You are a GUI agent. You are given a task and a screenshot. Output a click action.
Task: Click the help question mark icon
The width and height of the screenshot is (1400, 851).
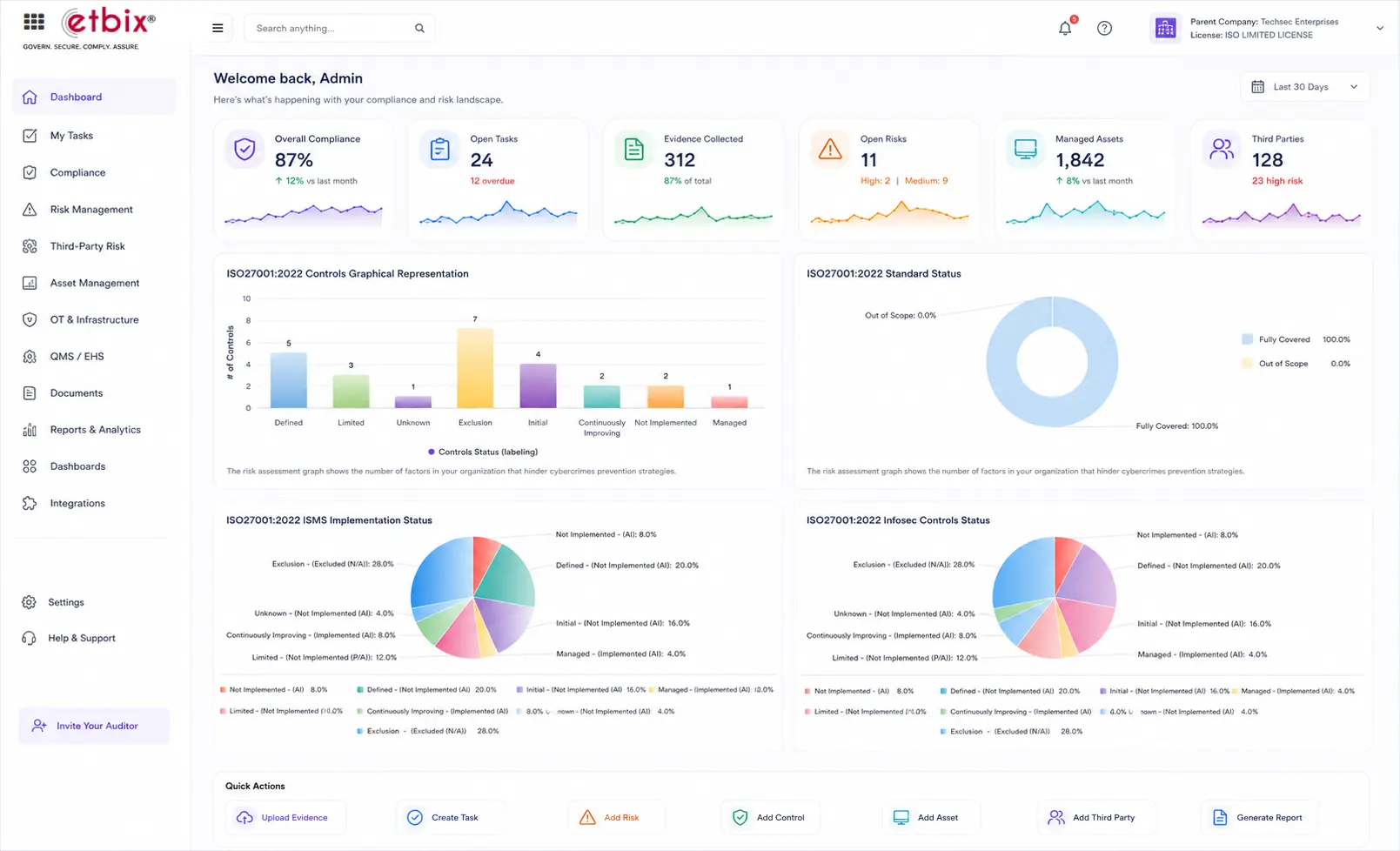pos(1104,28)
